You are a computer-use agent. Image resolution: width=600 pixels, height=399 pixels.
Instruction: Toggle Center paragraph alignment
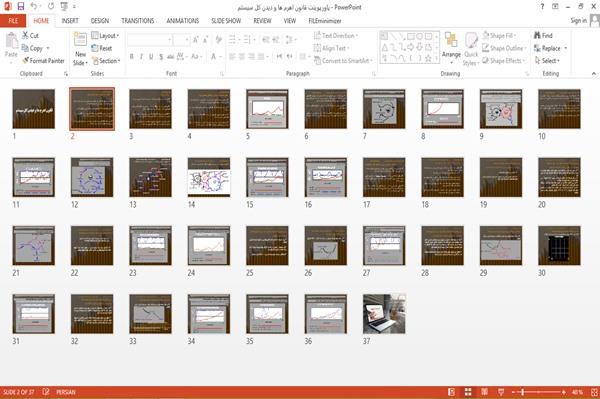(241, 57)
